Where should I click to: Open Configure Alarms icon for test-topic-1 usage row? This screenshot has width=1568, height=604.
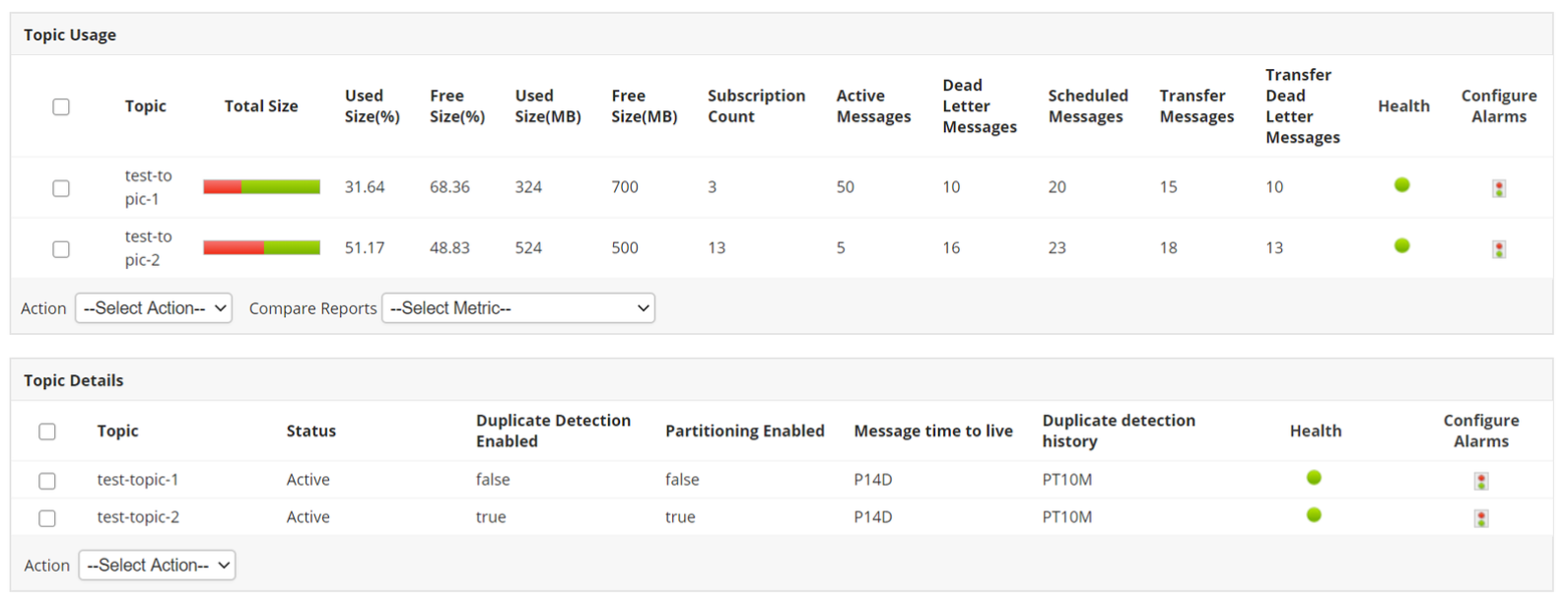[1498, 188]
